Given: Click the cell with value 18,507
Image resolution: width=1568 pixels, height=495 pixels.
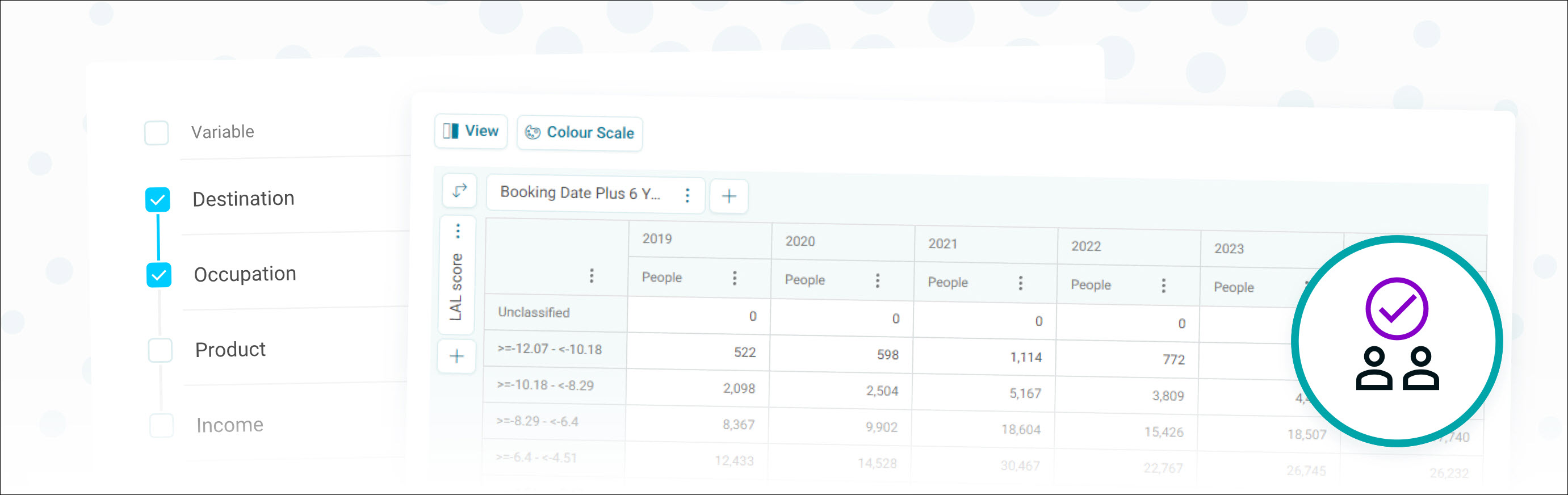Looking at the screenshot, I should [1269, 434].
